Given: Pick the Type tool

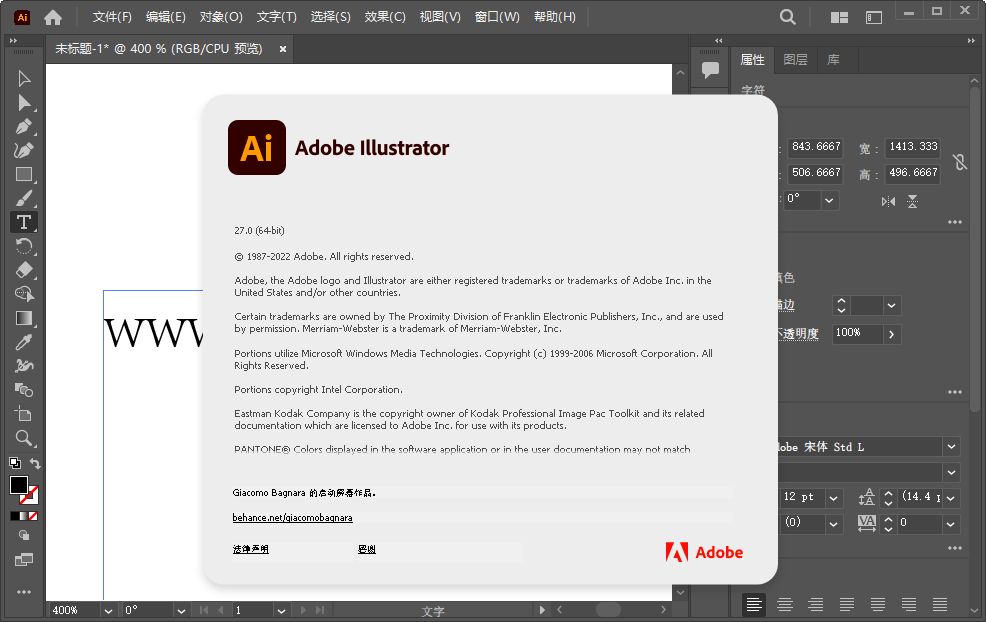Looking at the screenshot, I should [23, 222].
